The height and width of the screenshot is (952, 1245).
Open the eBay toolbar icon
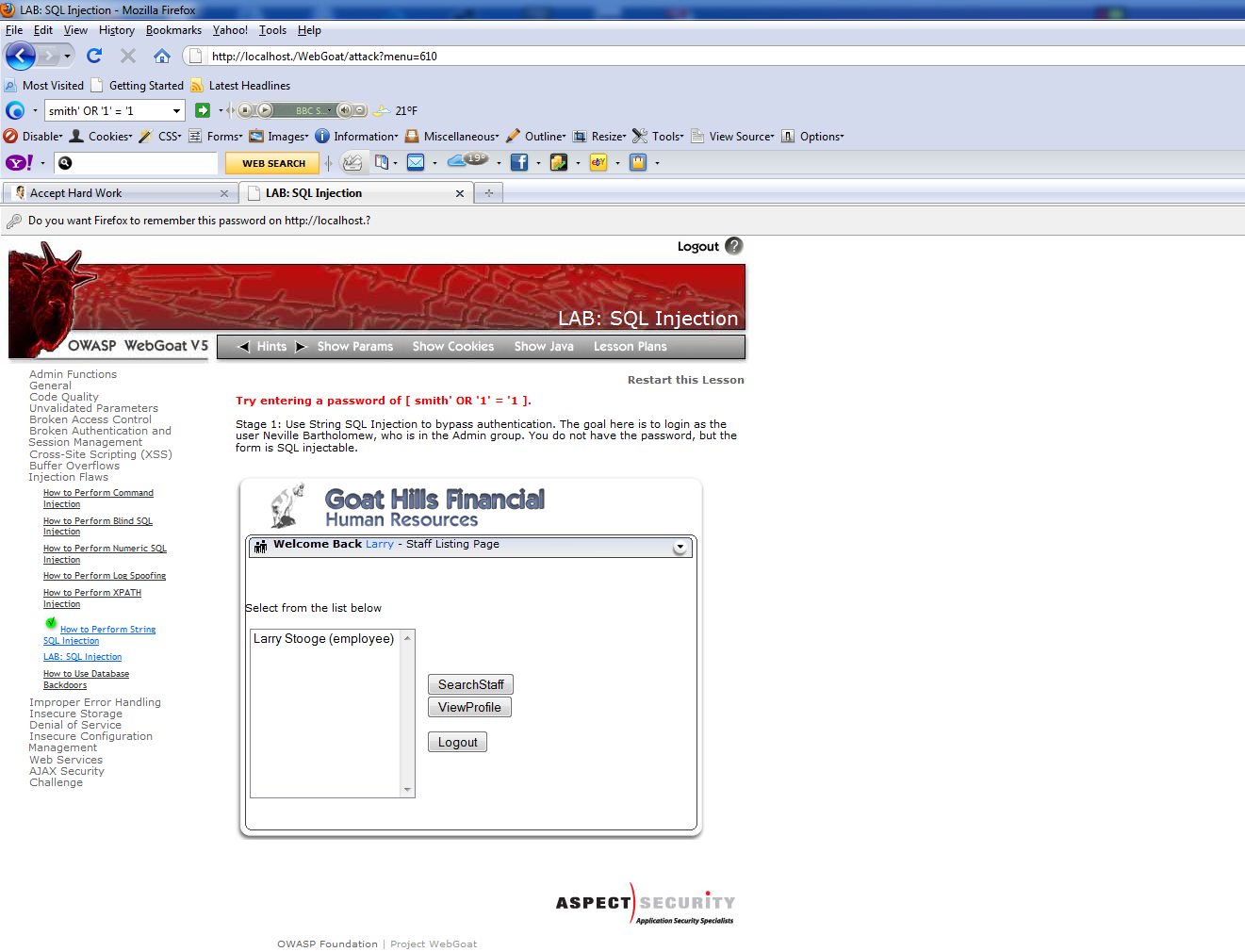coord(598,162)
